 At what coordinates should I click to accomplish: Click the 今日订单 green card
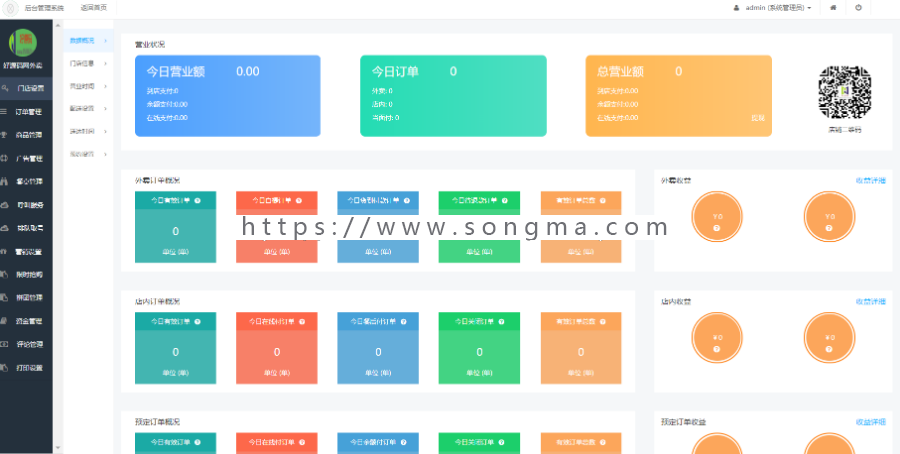point(453,96)
